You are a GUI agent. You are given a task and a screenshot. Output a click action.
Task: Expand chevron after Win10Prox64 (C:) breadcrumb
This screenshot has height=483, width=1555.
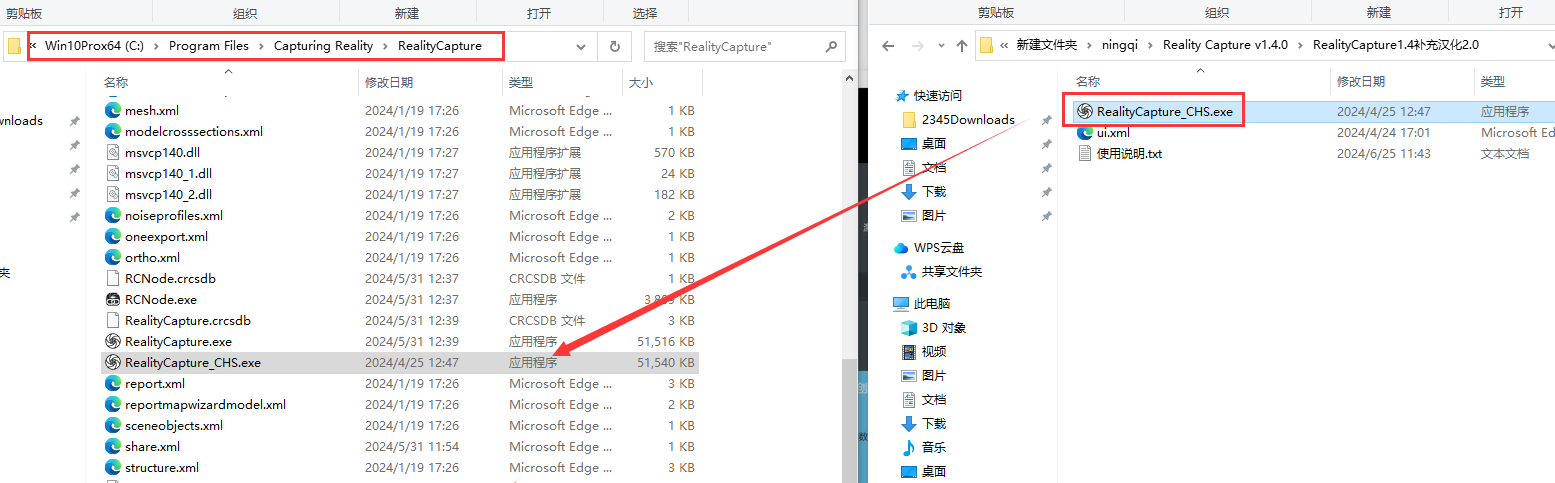pos(157,46)
